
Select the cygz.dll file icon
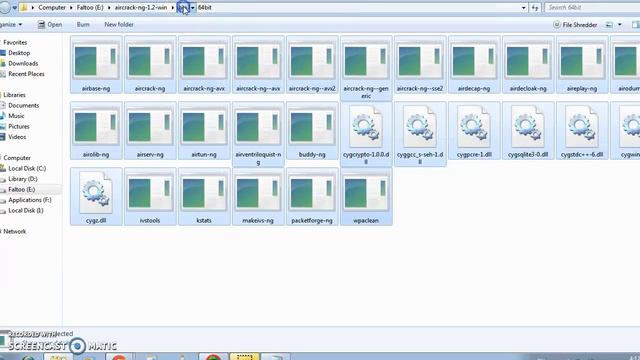[96, 193]
